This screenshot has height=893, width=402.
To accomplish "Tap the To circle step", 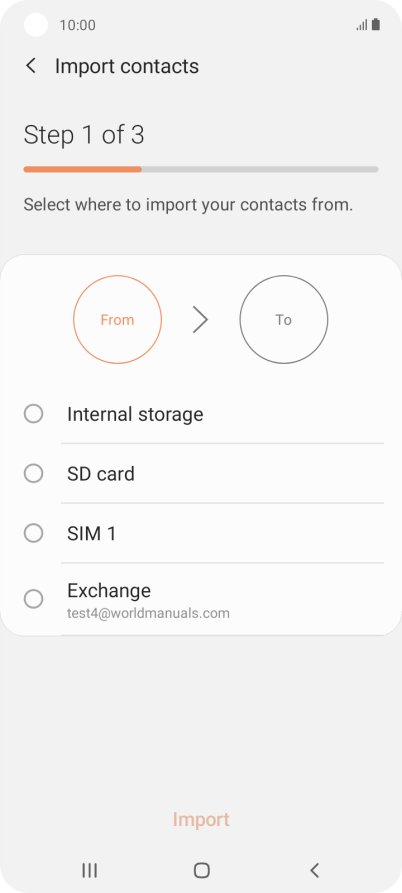I will coord(284,319).
